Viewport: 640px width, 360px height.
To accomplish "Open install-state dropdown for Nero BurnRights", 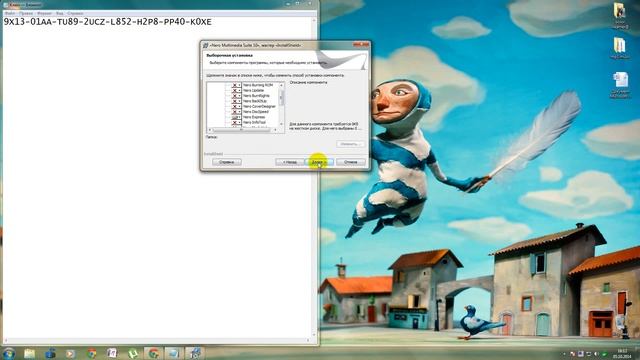I will pos(236,96).
